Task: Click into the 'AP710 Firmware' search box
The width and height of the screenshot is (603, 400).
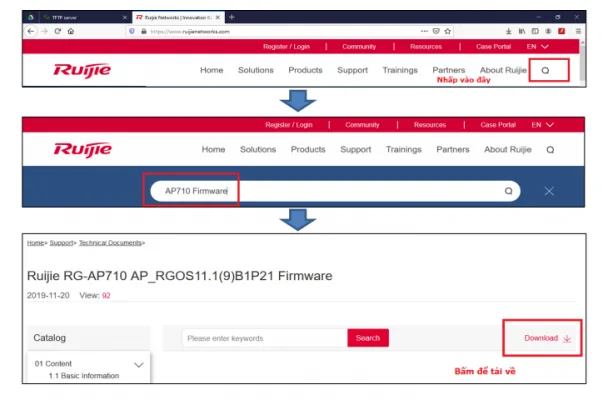Action: click(335, 191)
